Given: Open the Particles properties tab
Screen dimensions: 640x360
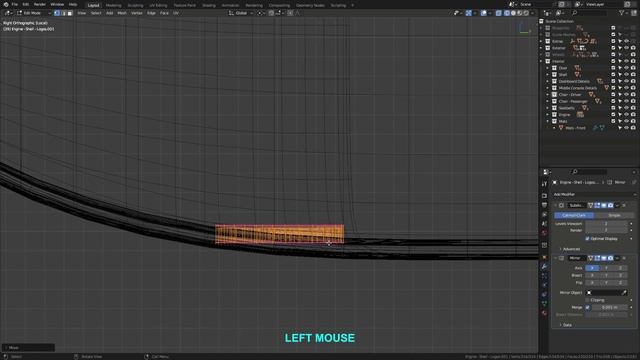Looking at the screenshot, I should pos(544,276).
